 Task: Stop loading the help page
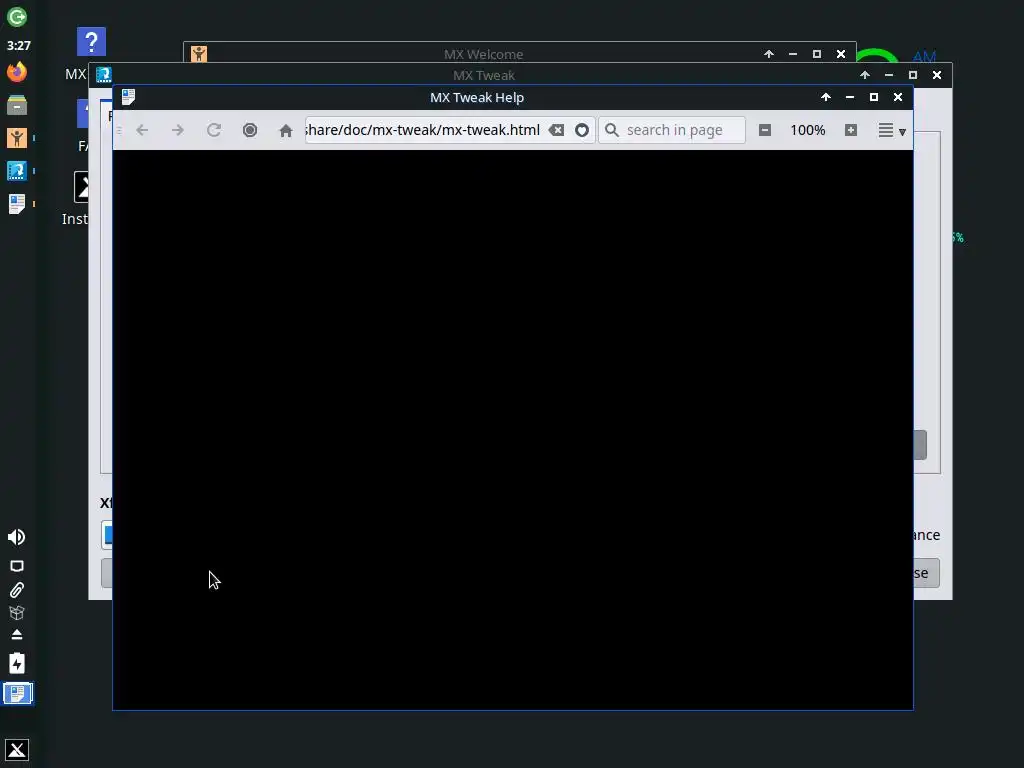tap(249, 130)
